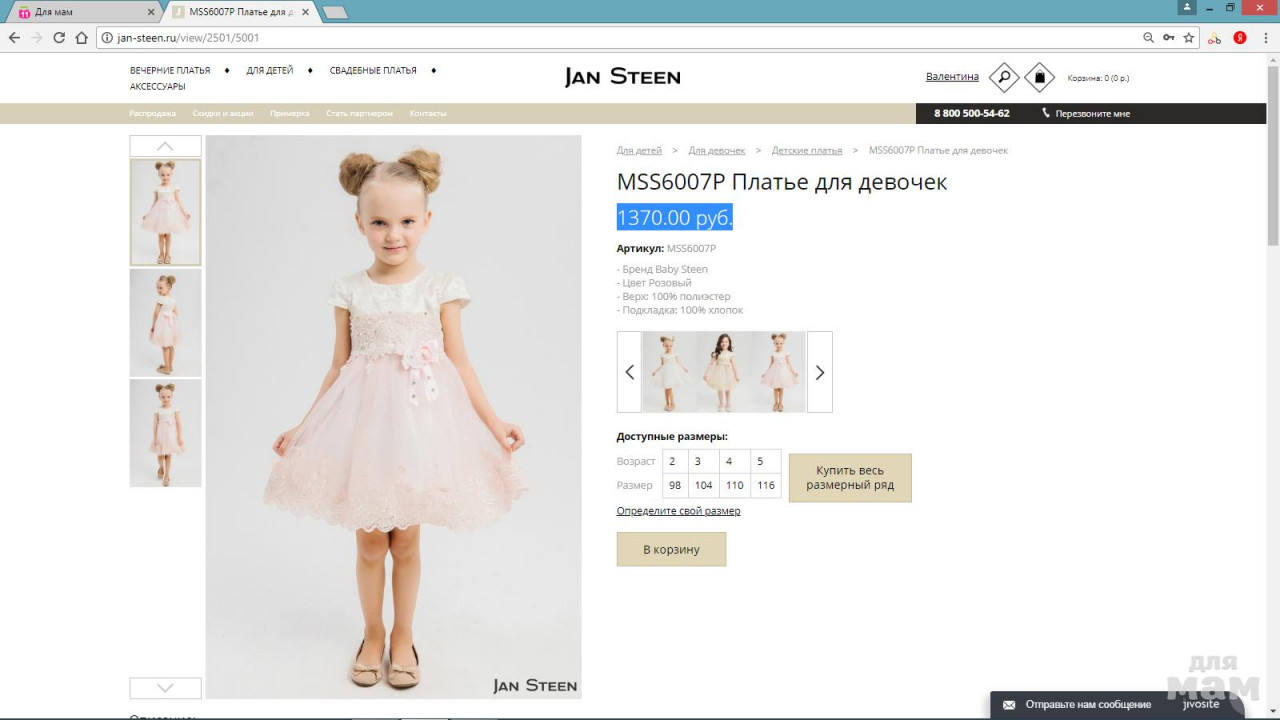Open the ВЕЧЕРНИЕ ПЛАТЬЯ menu
The image size is (1280, 720).
(x=170, y=71)
